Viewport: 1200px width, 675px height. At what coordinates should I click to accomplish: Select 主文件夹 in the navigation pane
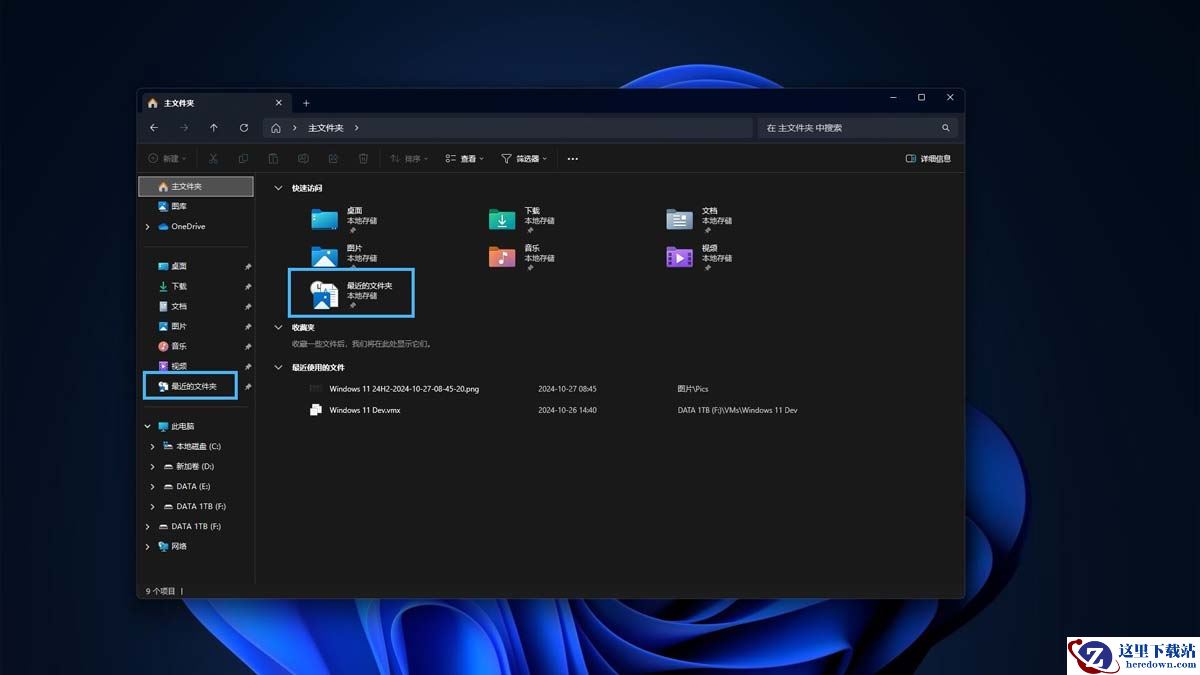click(195, 187)
